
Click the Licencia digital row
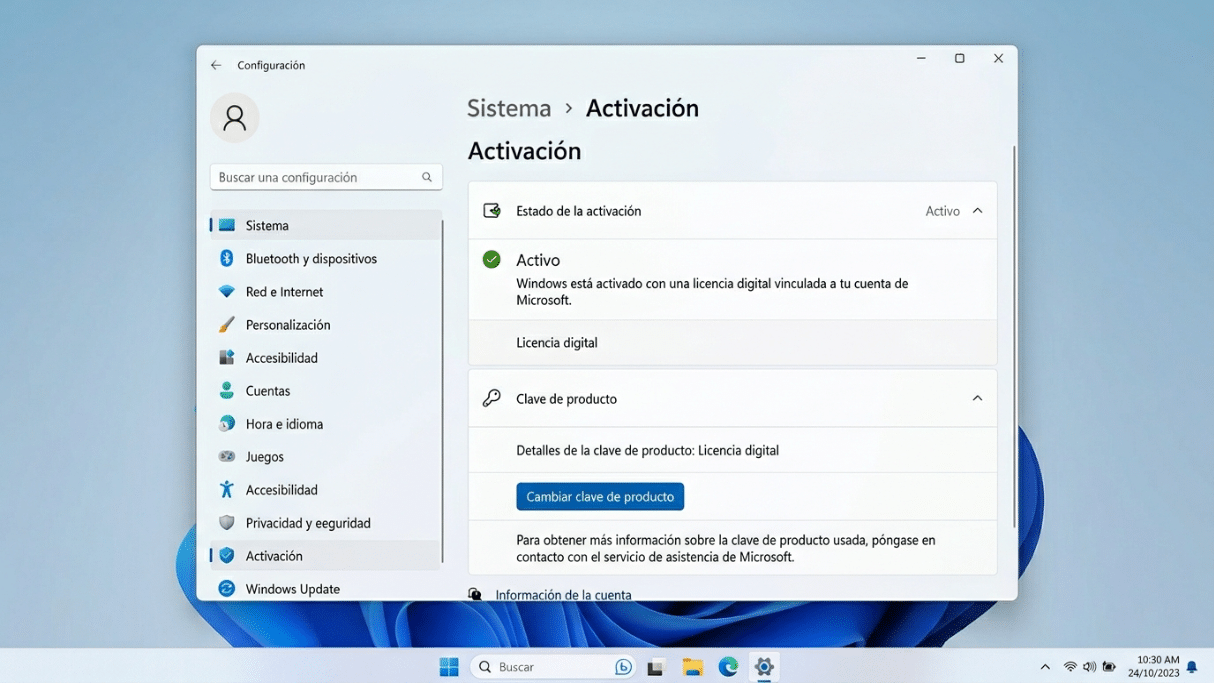click(732, 342)
